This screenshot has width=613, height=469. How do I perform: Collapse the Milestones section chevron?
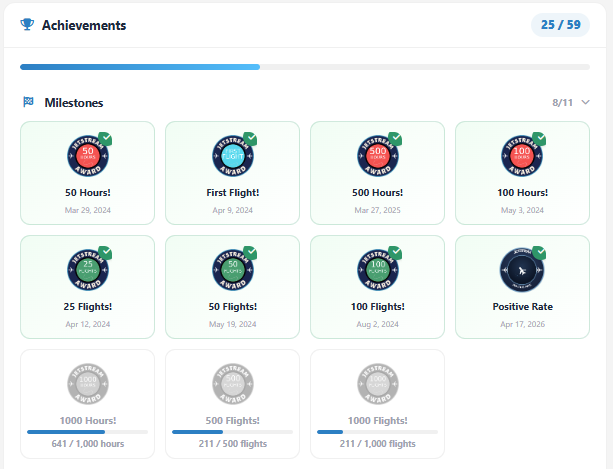pyautogui.click(x=585, y=102)
